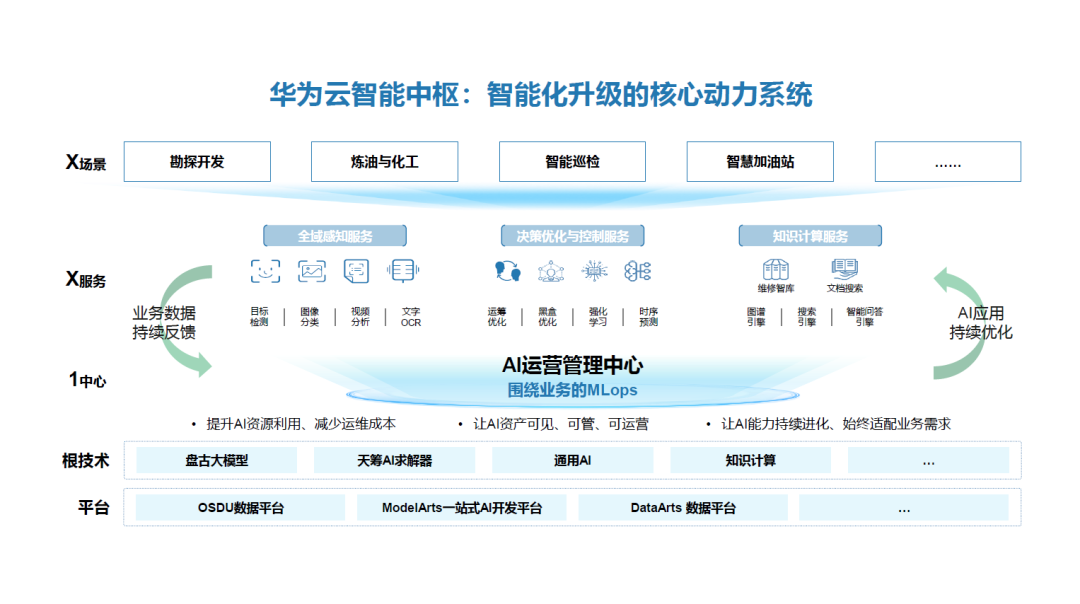Click the ... block in the 根技术 row
This screenshot has width=1080, height=604.
click(928, 460)
